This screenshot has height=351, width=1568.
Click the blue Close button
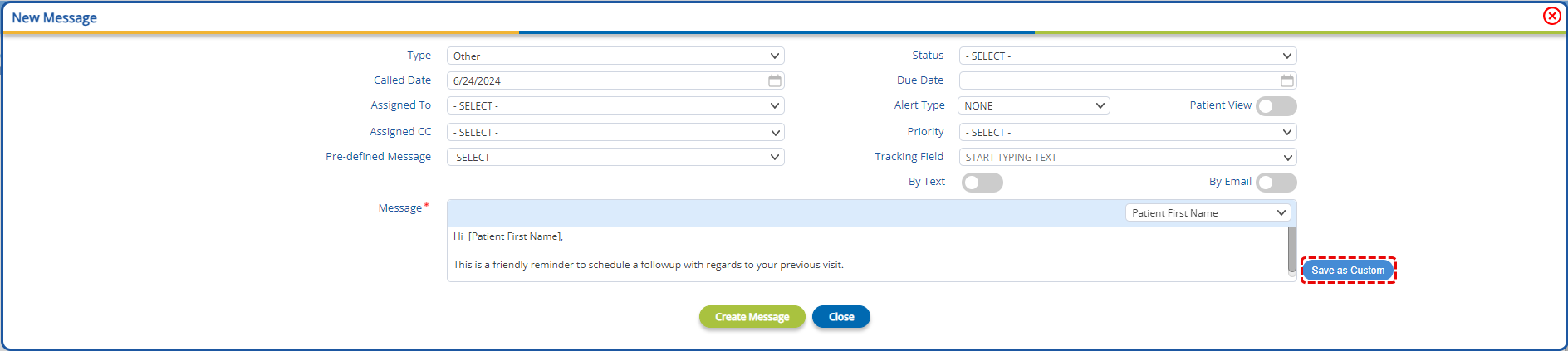[841, 317]
